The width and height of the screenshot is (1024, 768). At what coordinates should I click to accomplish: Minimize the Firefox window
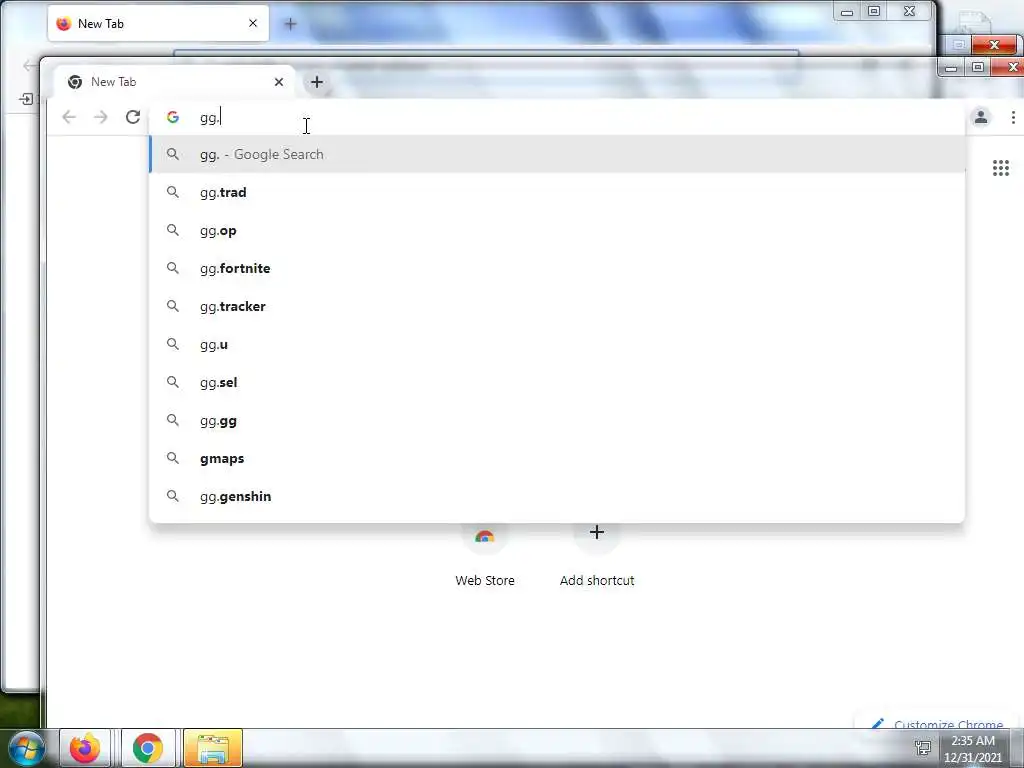847,12
